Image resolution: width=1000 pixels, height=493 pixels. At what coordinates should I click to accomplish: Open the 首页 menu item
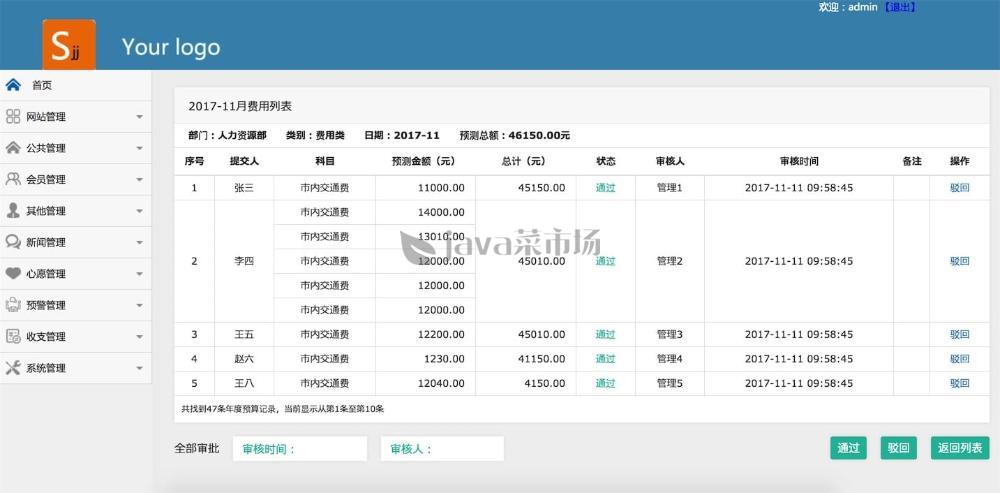coord(42,86)
